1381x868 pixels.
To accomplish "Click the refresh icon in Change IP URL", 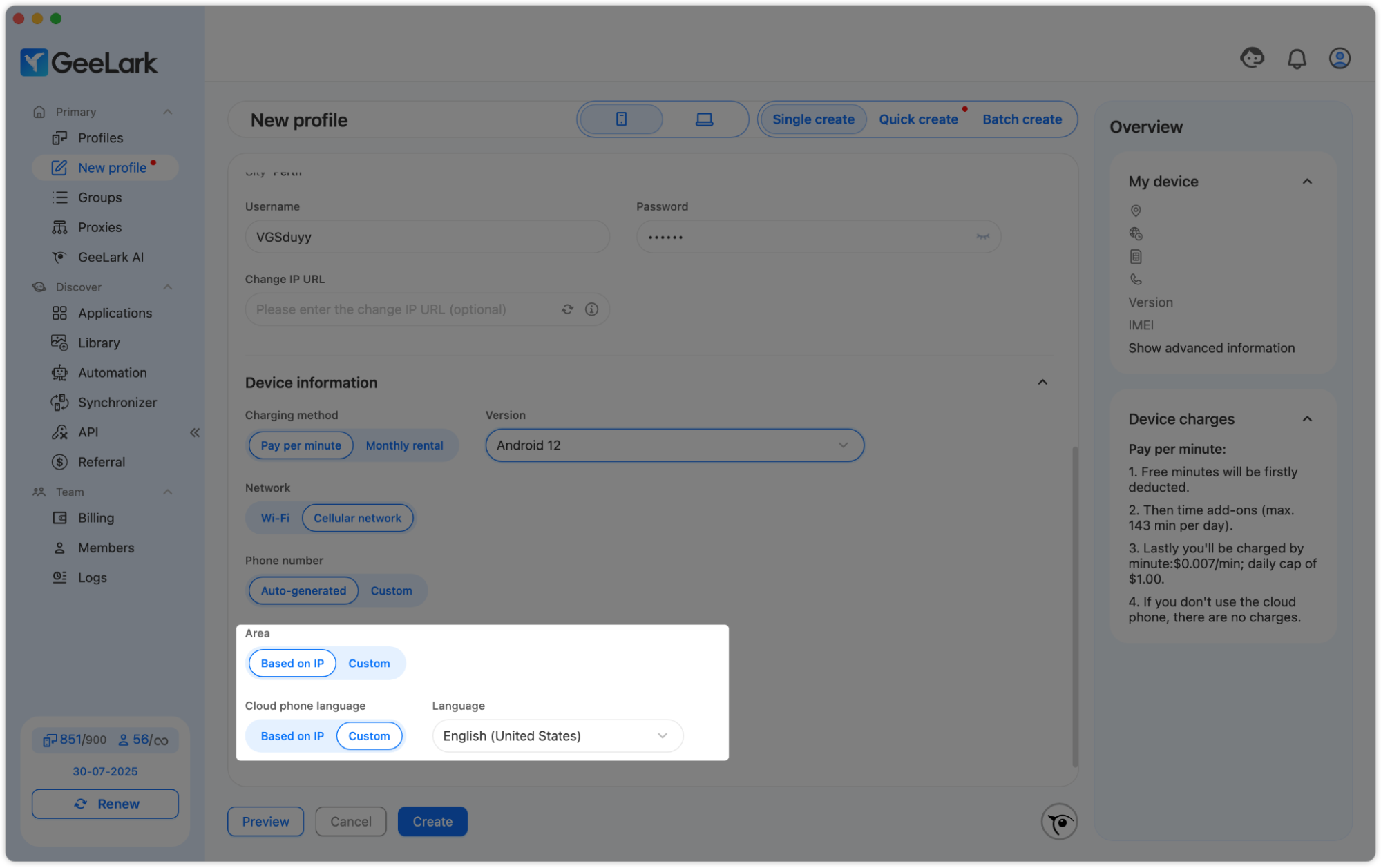I will coord(567,309).
